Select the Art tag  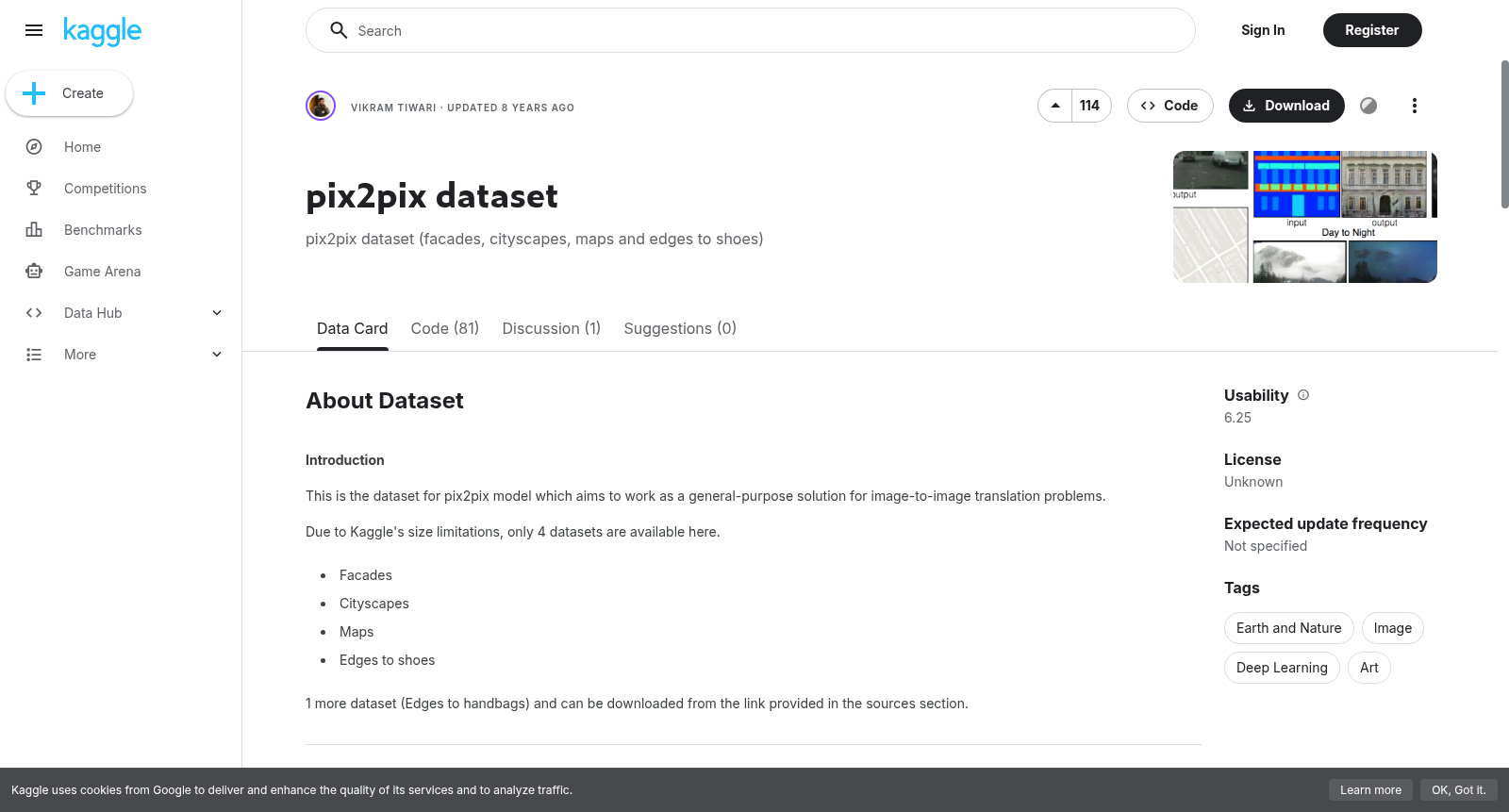(1369, 668)
